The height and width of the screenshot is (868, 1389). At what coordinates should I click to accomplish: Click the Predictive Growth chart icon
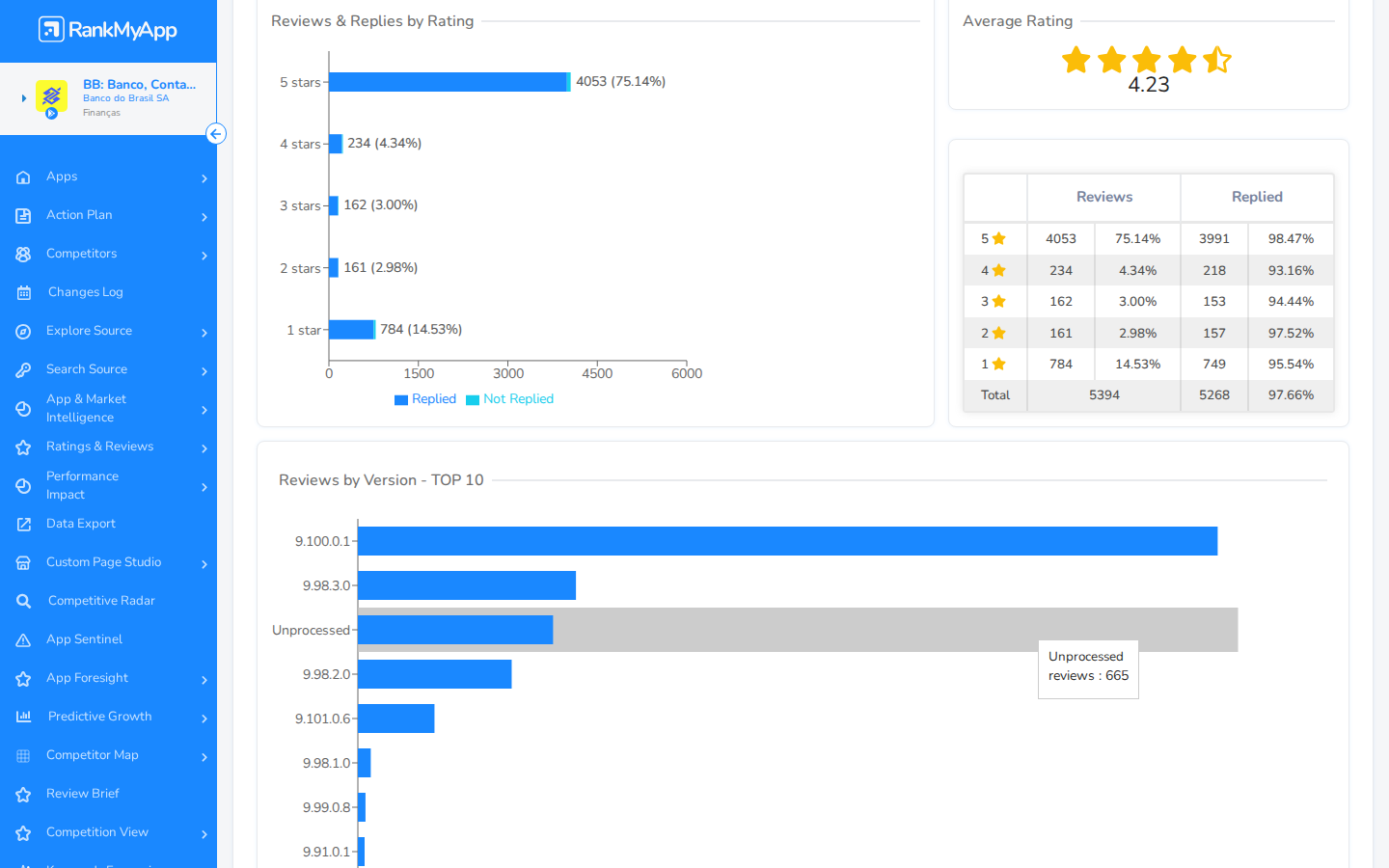click(23, 717)
